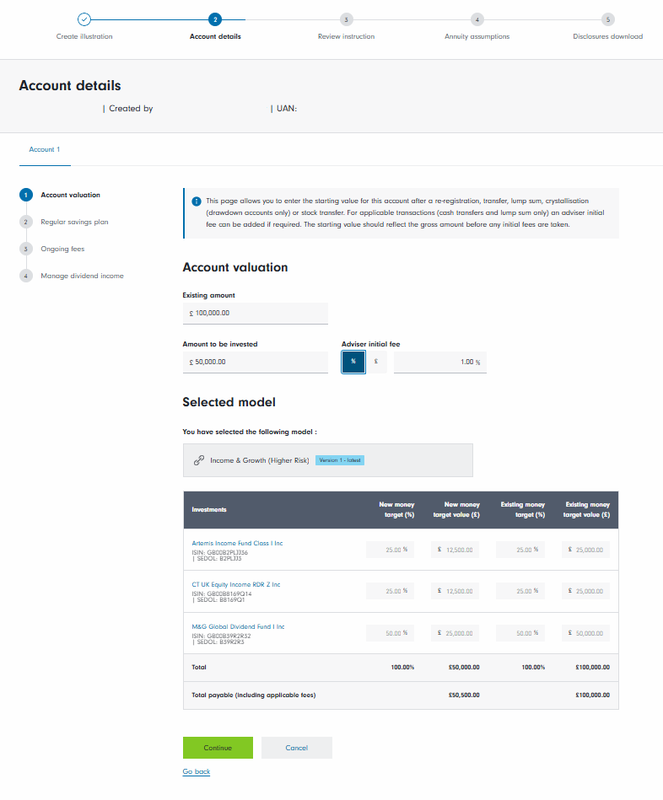Switch adviser fee to pound amount

pos(376,362)
